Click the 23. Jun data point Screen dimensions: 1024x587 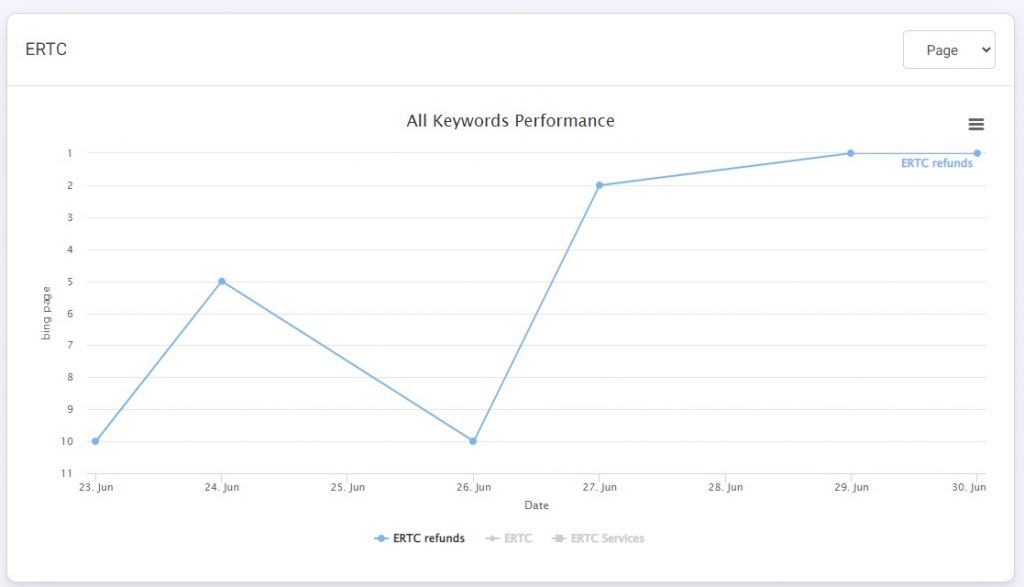pos(95,441)
